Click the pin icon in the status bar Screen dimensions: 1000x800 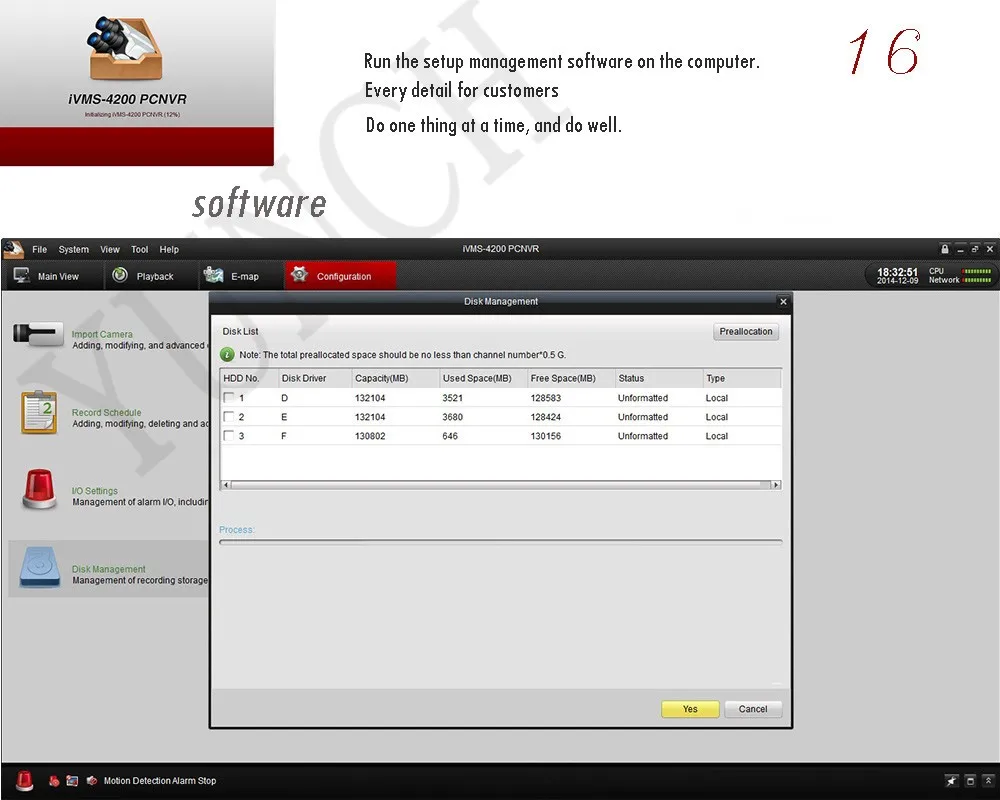click(952, 781)
